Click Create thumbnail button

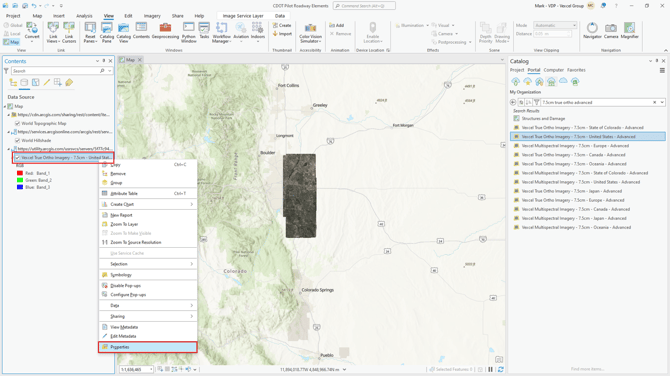pos(282,25)
